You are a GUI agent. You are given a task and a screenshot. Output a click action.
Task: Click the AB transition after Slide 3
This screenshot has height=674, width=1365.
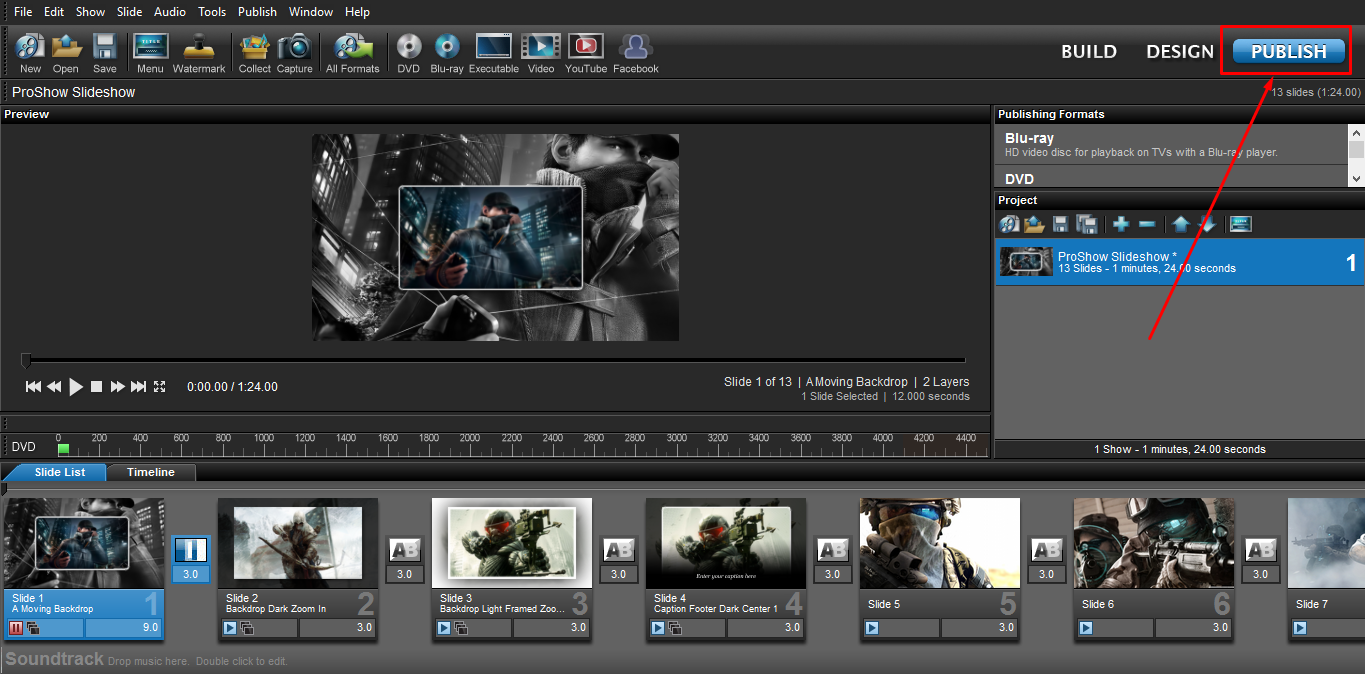click(x=619, y=550)
